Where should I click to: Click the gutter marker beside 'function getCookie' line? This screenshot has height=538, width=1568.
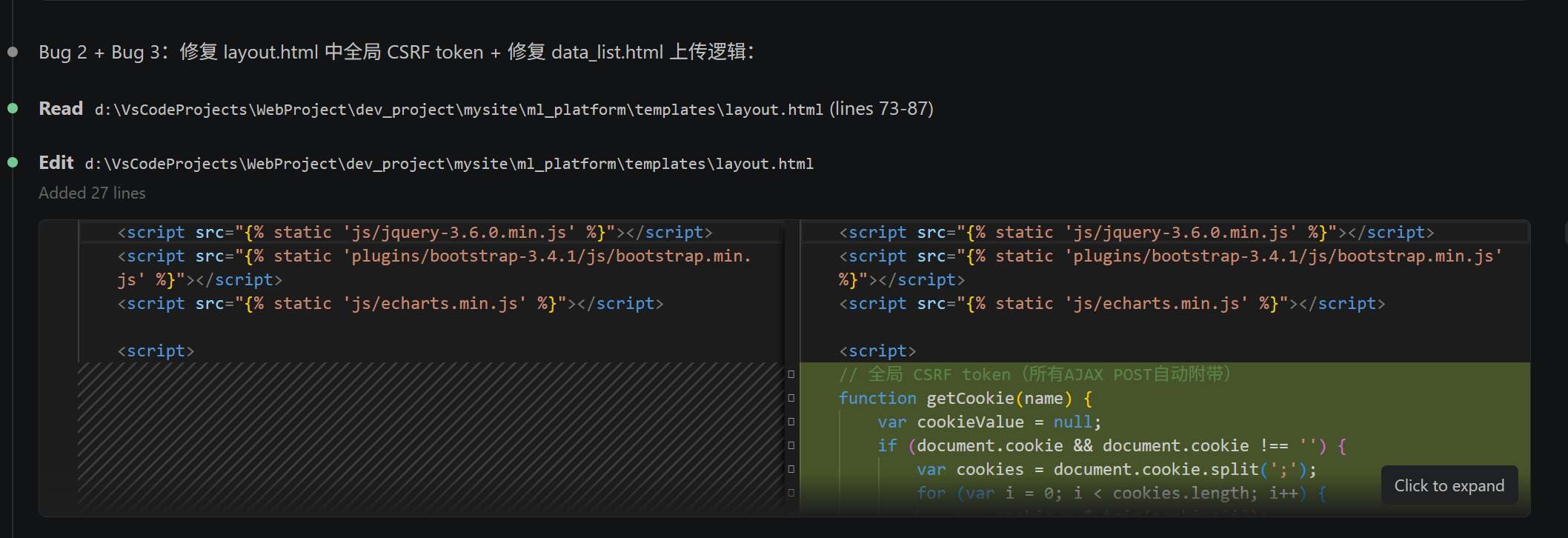tap(791, 398)
